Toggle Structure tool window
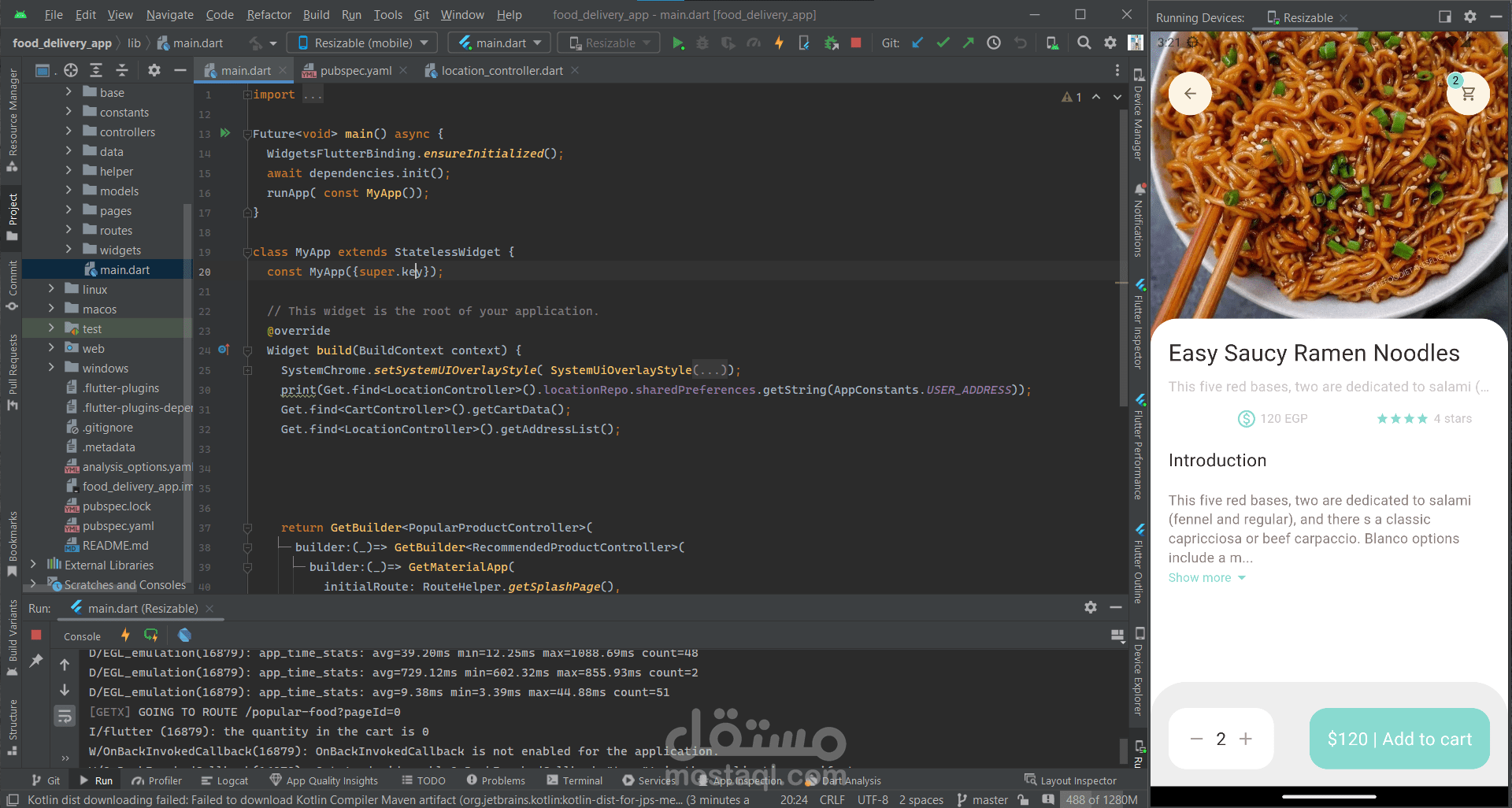Viewport: 1512px width, 808px height. [x=13, y=728]
